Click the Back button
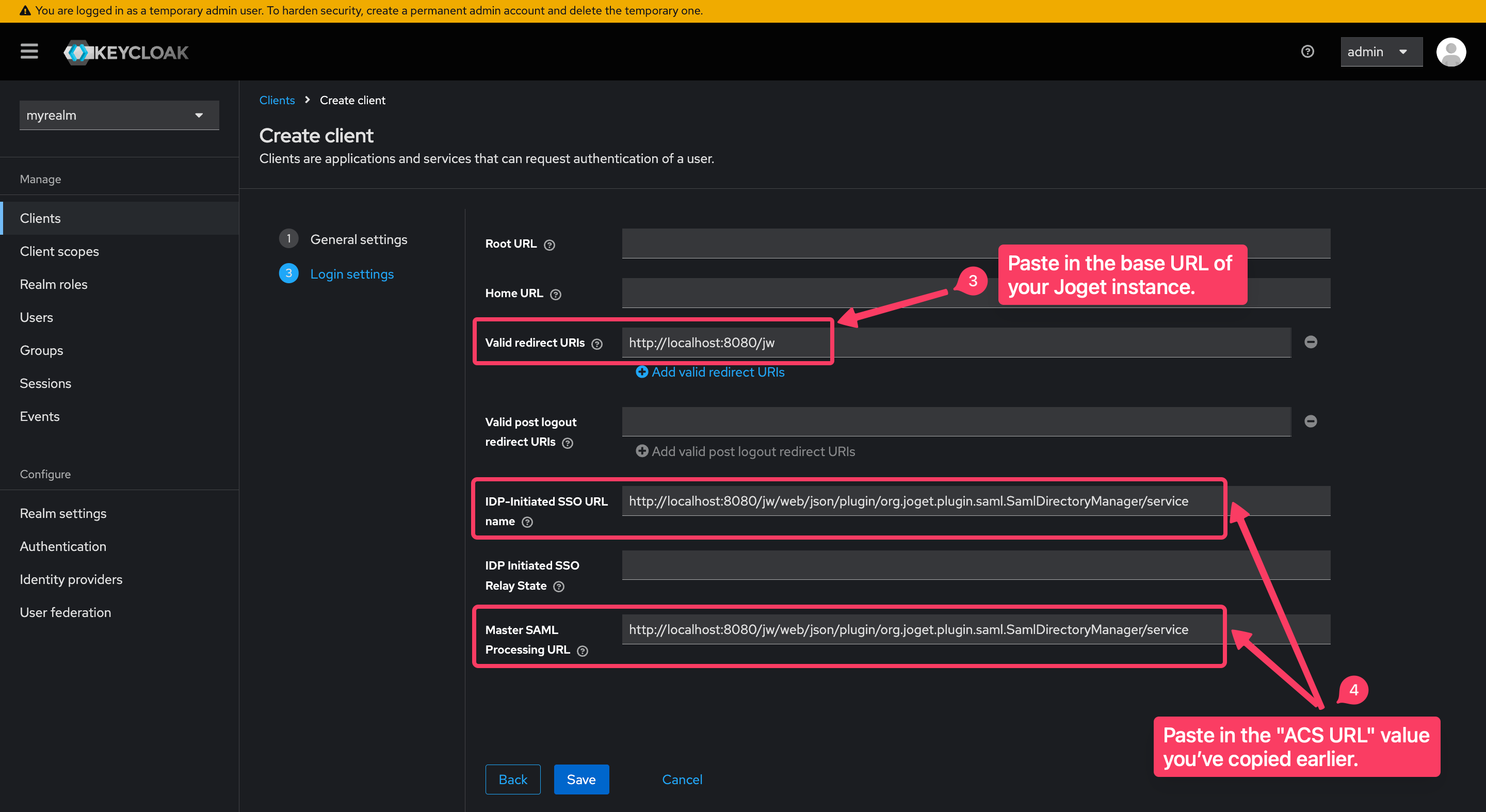1486x812 pixels. coord(513,779)
